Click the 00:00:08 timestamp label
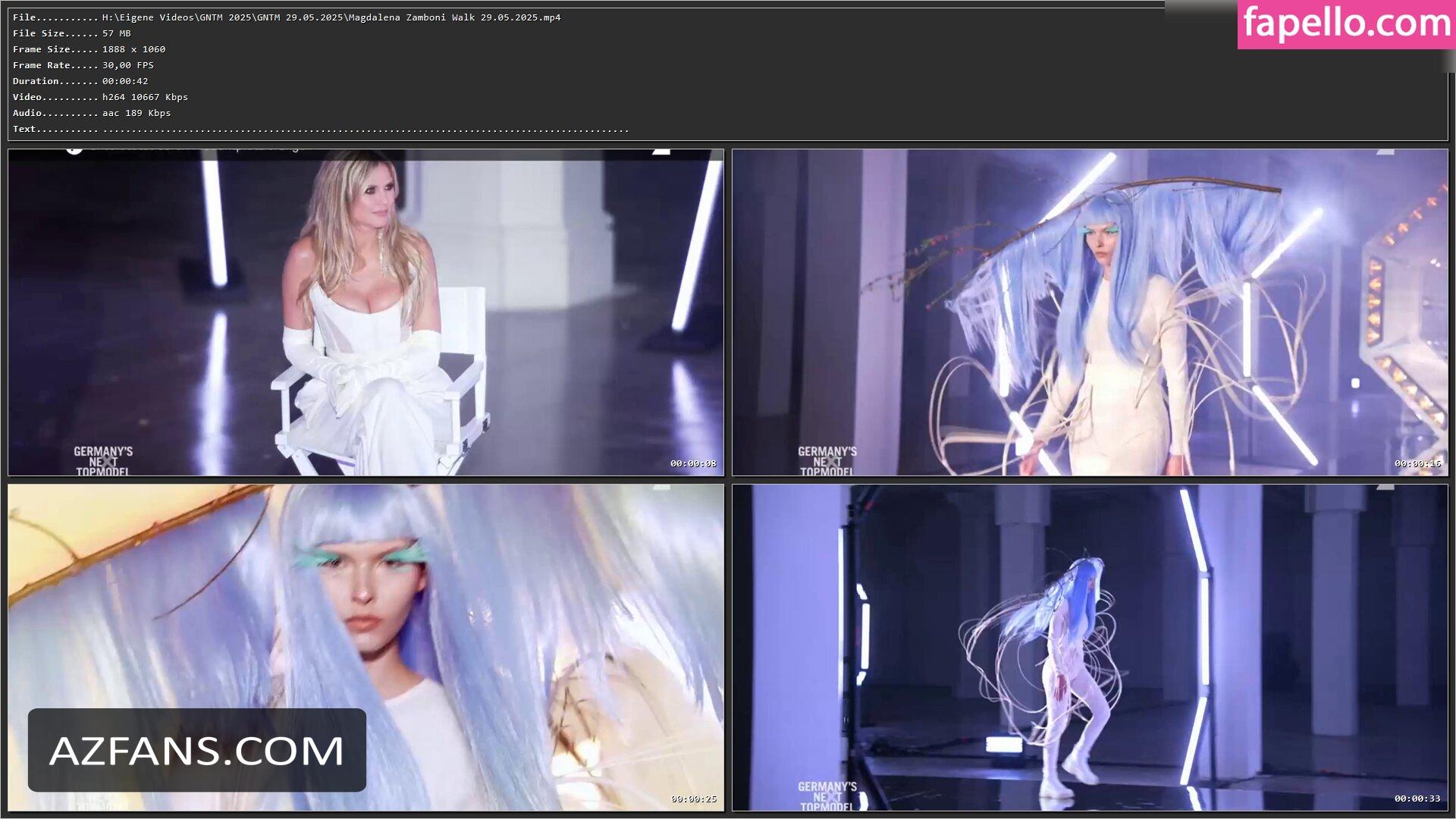The image size is (1456, 819). pyautogui.click(x=693, y=463)
